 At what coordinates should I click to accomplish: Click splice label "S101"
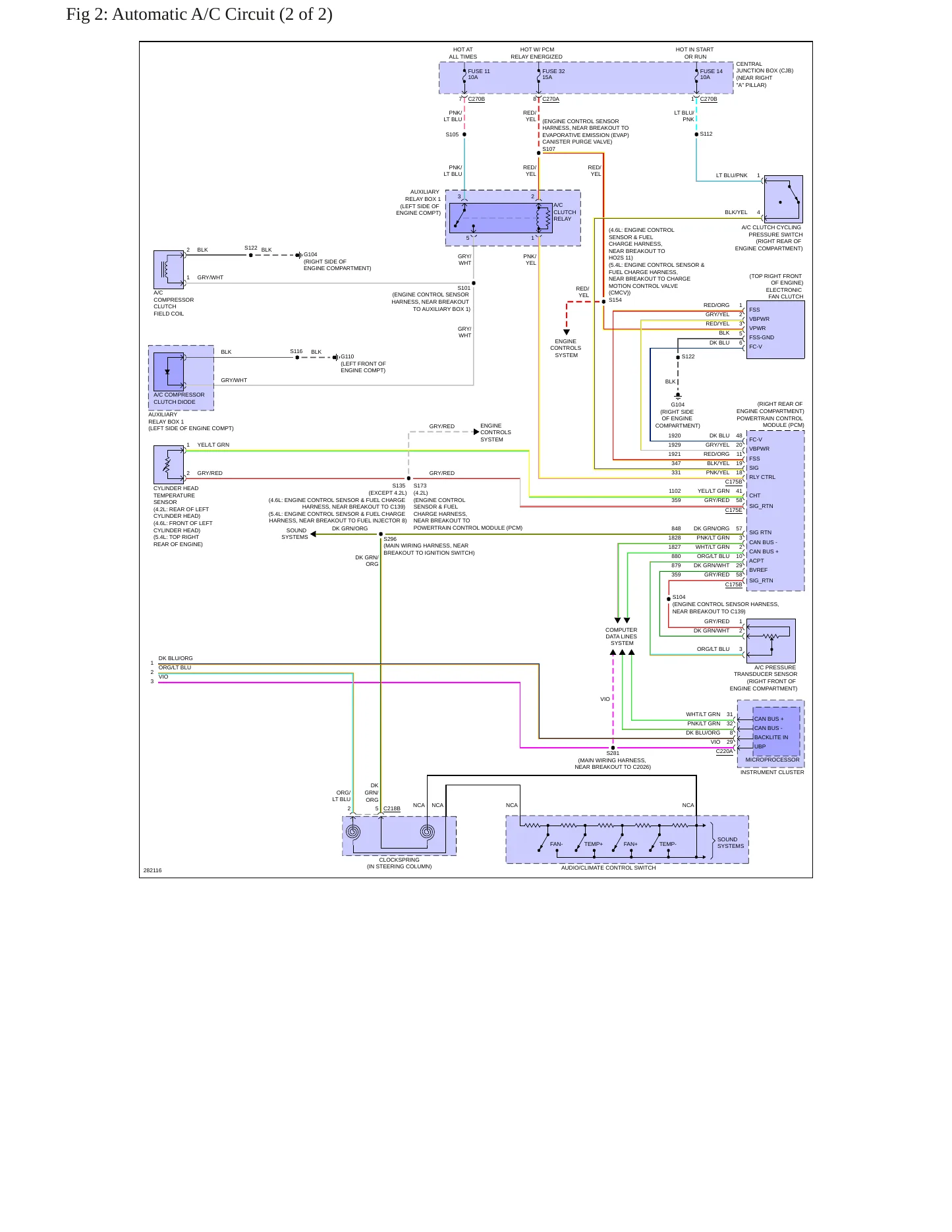464,288
